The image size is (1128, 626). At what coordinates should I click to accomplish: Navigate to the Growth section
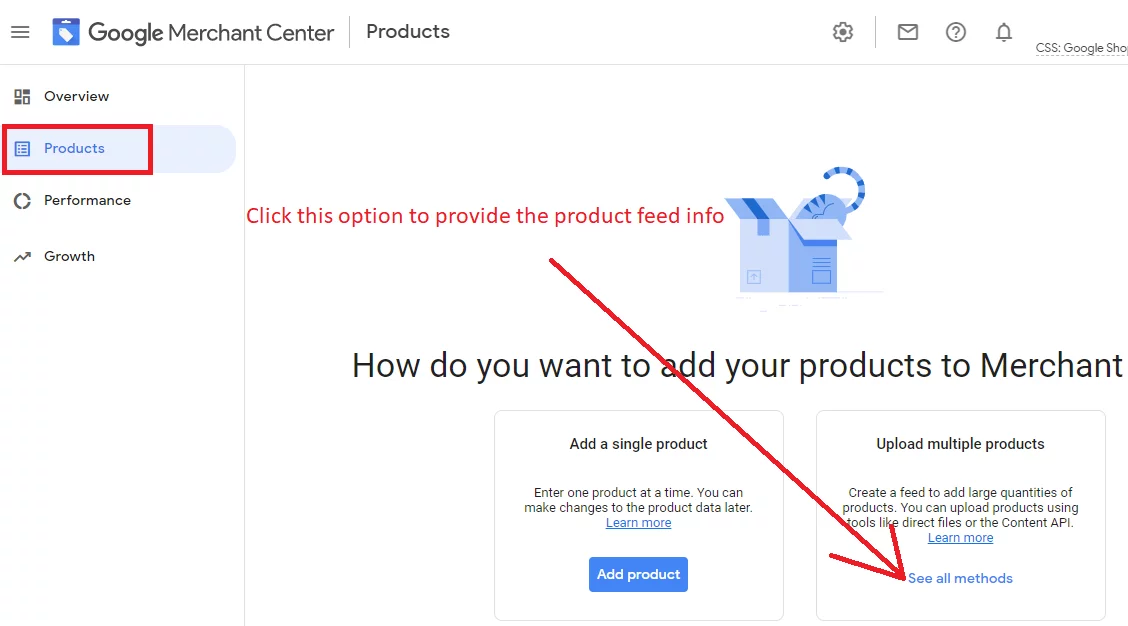(69, 257)
